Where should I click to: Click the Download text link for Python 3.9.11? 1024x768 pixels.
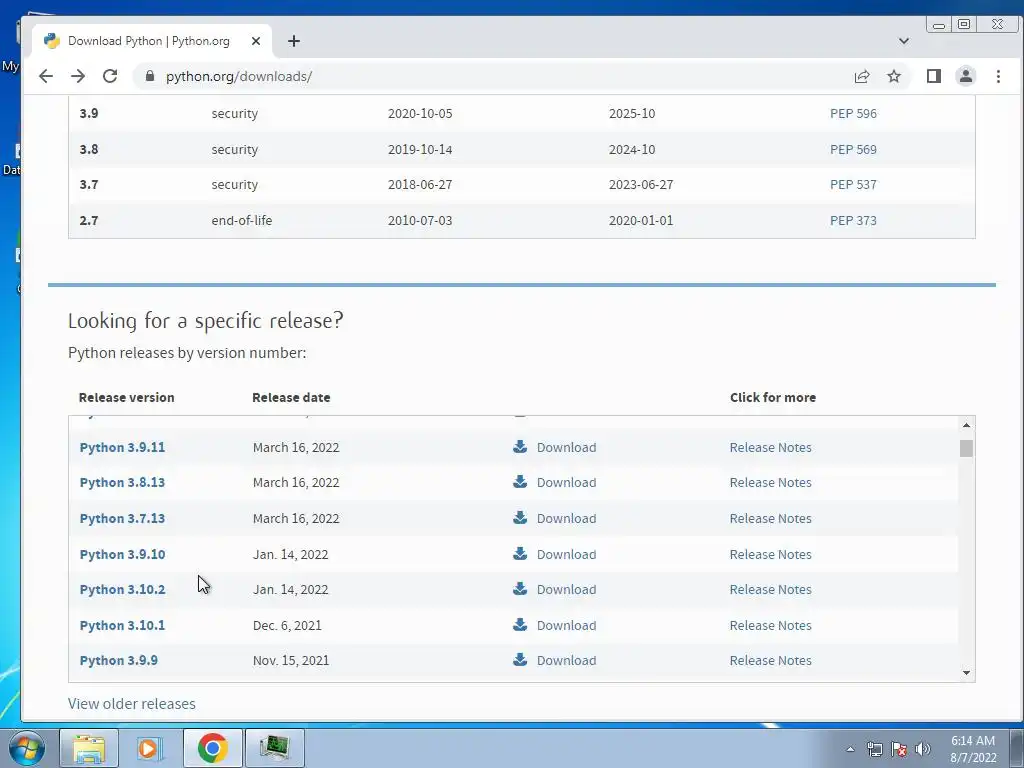(x=566, y=447)
